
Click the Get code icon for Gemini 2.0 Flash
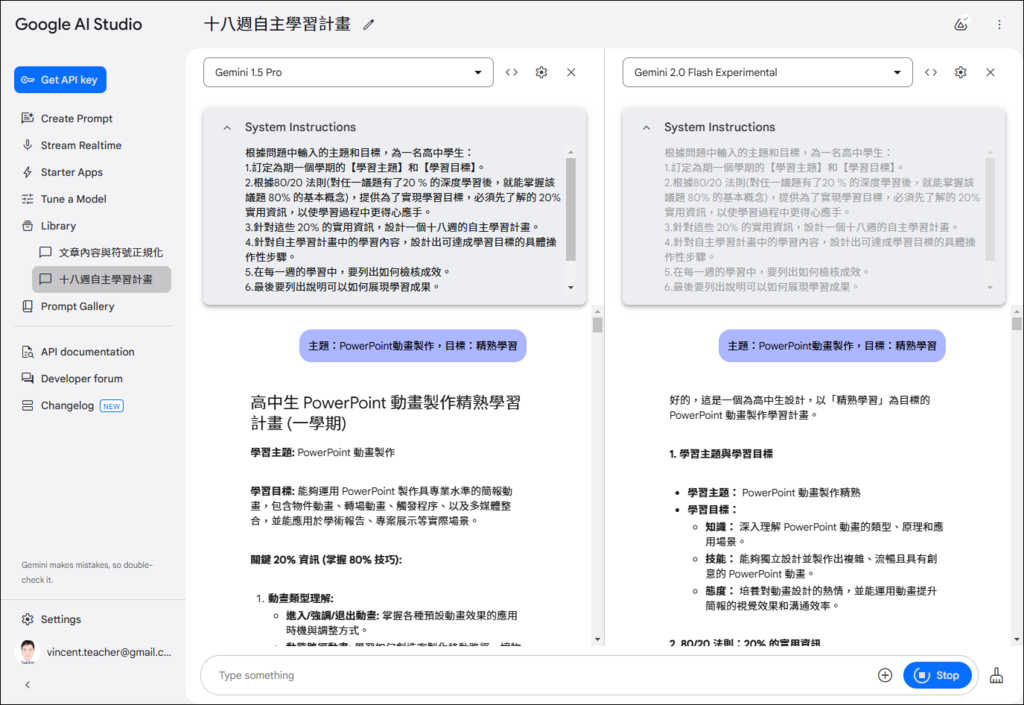click(931, 72)
